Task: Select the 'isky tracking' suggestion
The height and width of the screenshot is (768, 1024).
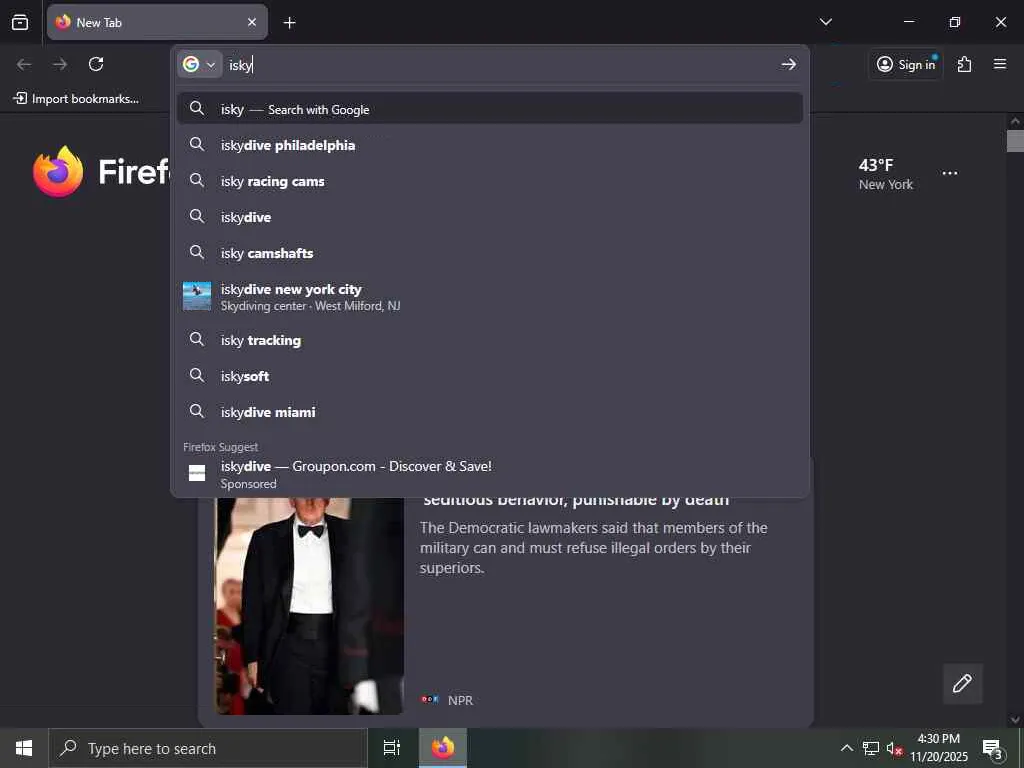Action: (x=490, y=340)
